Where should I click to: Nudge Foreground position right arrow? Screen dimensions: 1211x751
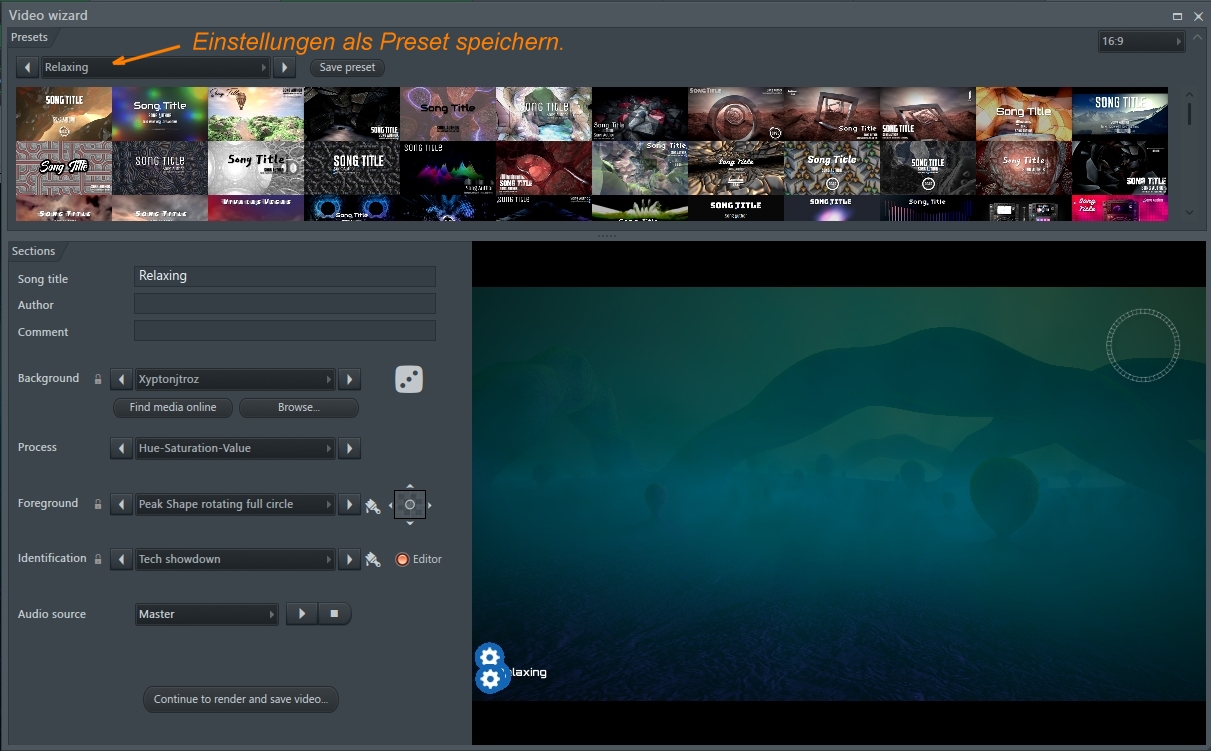click(430, 505)
